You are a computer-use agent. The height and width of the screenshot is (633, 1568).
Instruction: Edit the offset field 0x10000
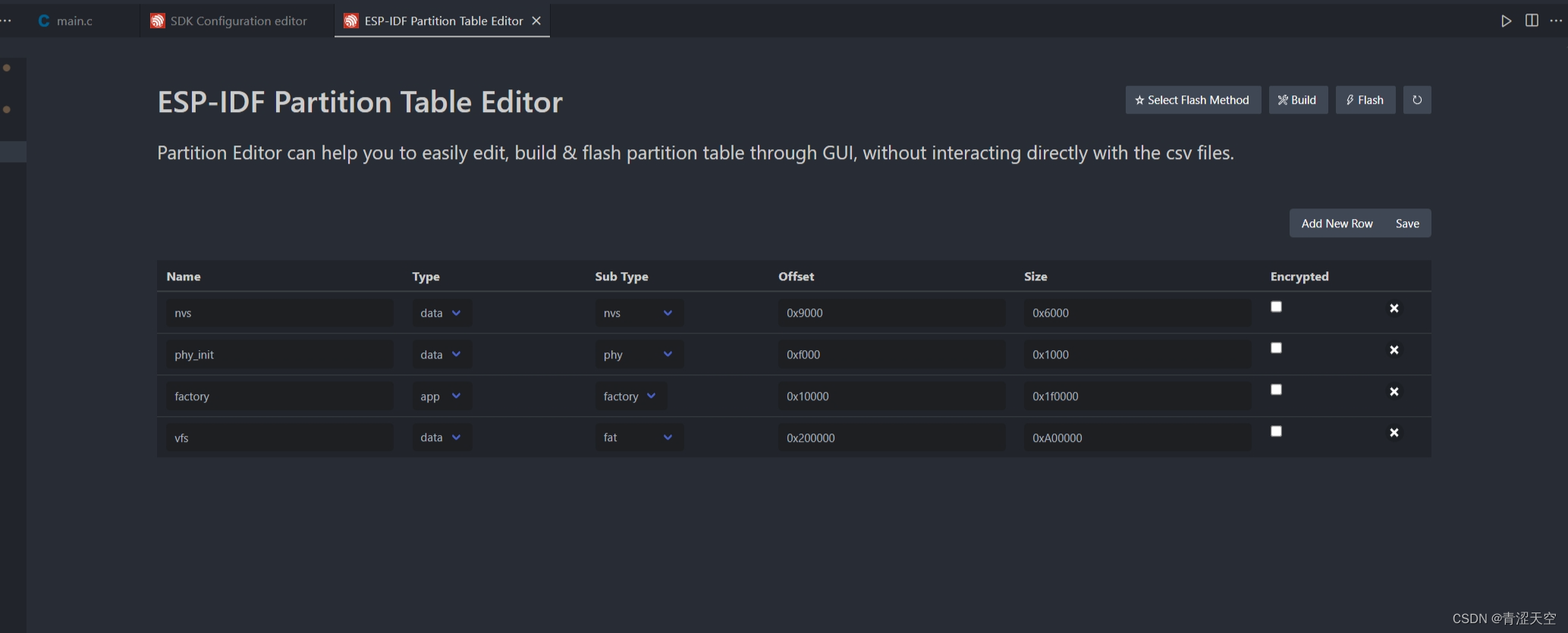click(891, 396)
